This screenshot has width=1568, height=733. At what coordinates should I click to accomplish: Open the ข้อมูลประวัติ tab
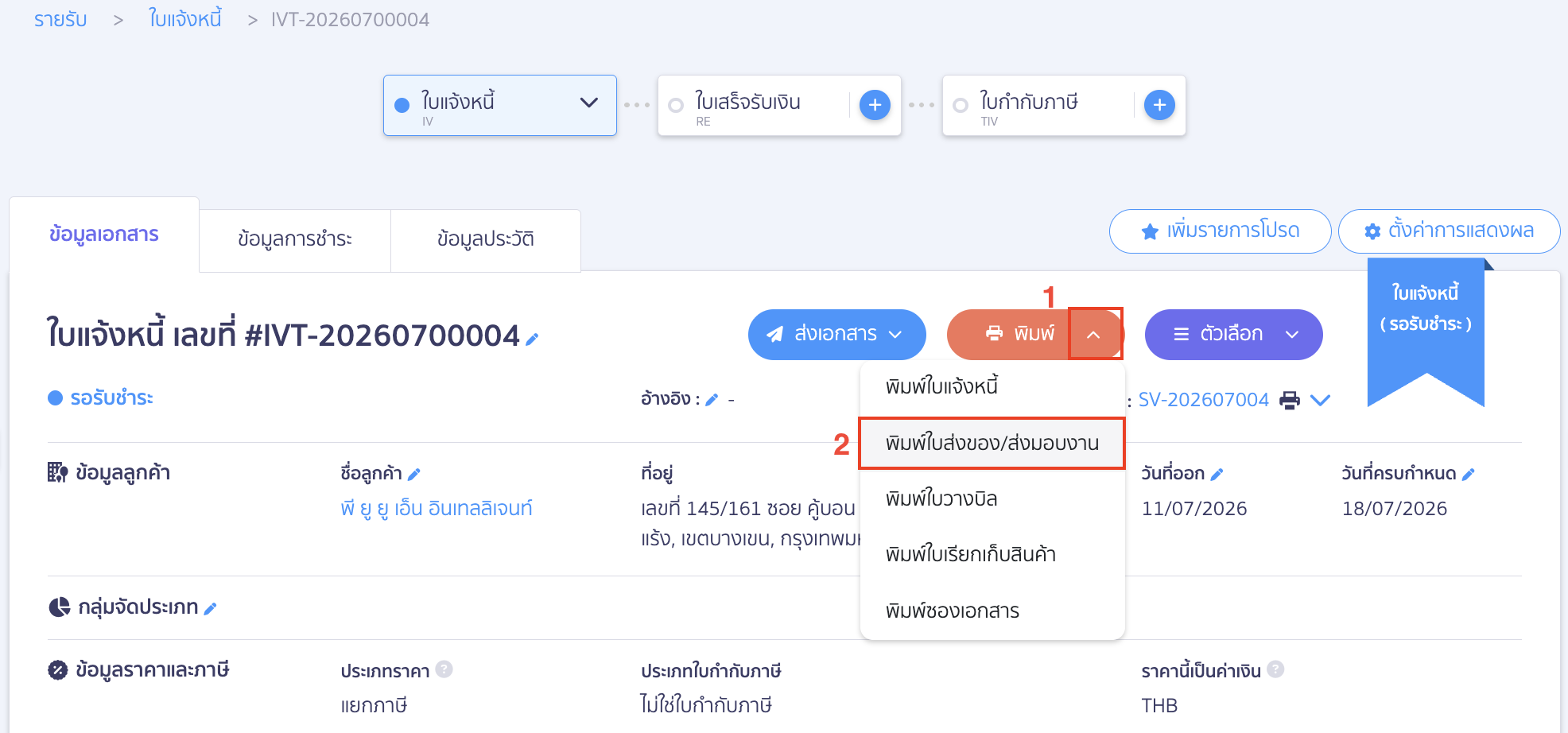pyautogui.click(x=486, y=240)
